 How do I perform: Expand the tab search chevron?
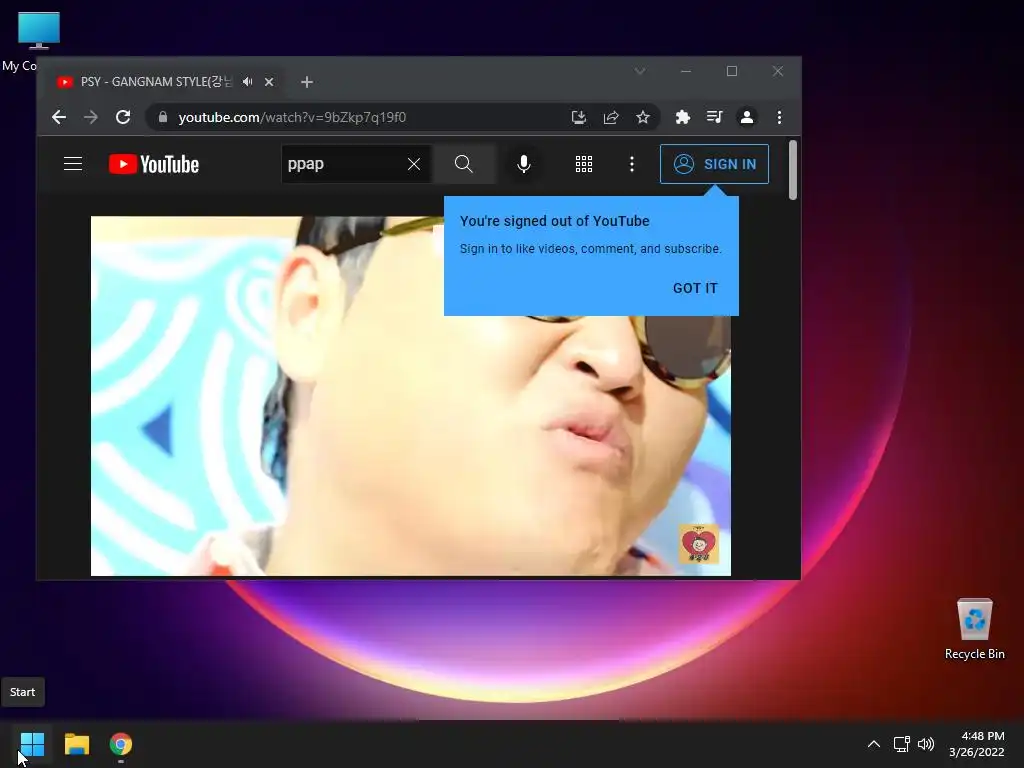[640, 71]
